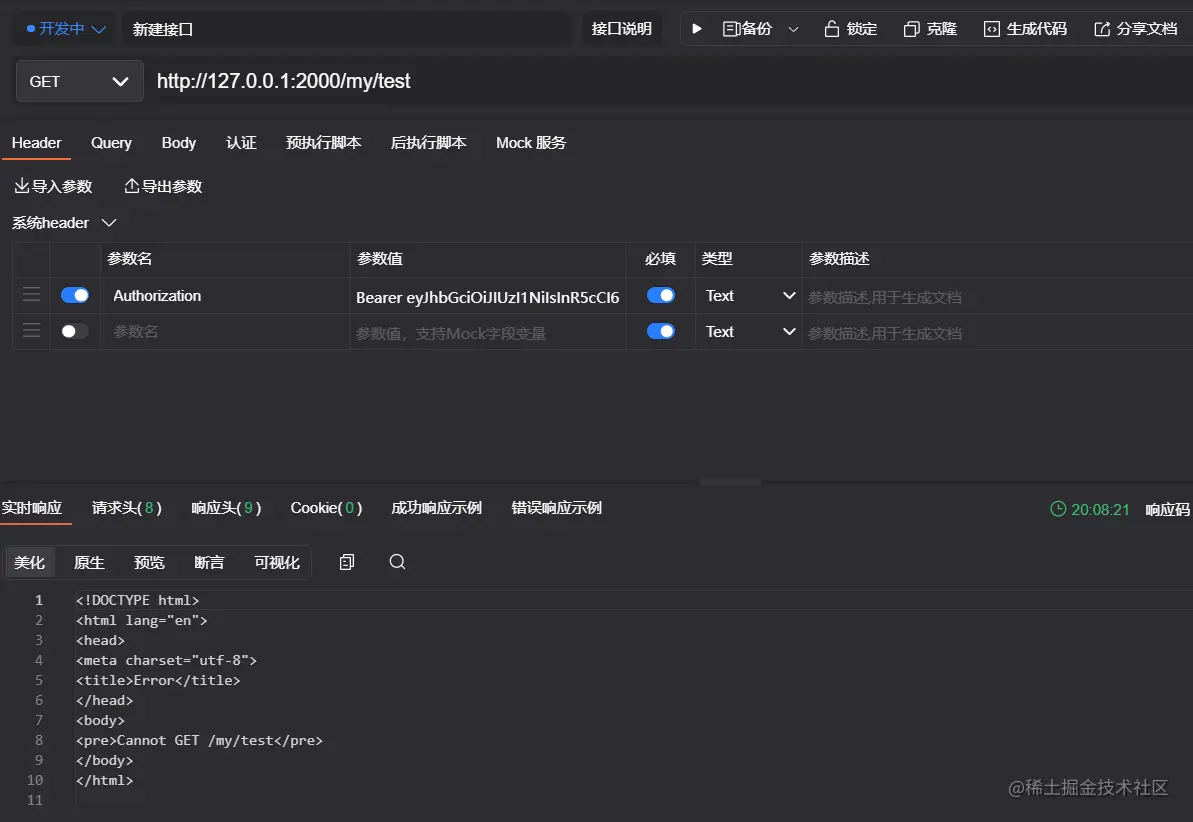1193x822 pixels.
Task: Click the 接口说明 button
Action: [x=622, y=29]
